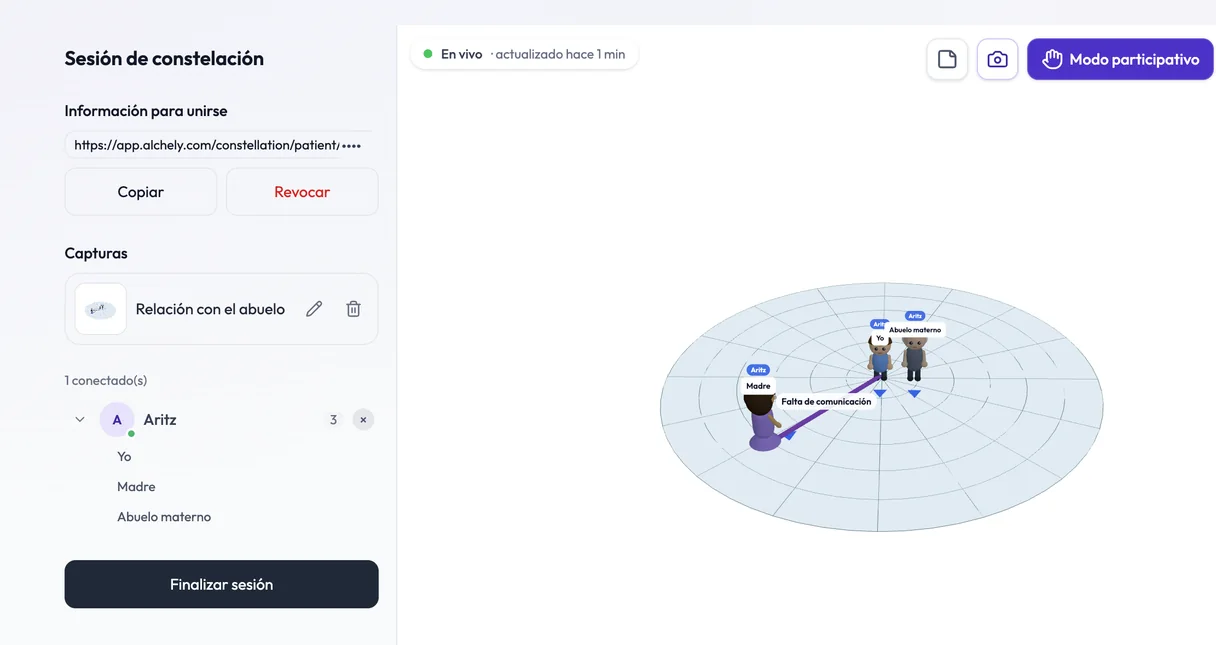Select 'Yo' in Aritz's list

[x=124, y=456]
